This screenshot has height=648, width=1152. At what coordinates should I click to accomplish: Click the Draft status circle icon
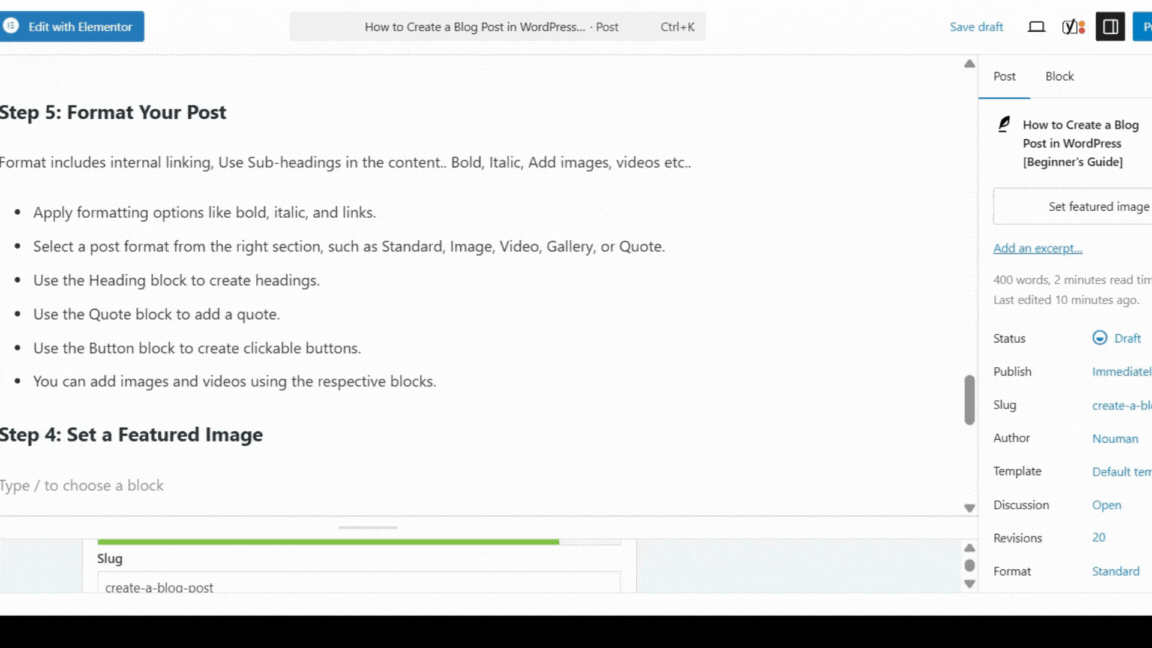[x=1099, y=338]
